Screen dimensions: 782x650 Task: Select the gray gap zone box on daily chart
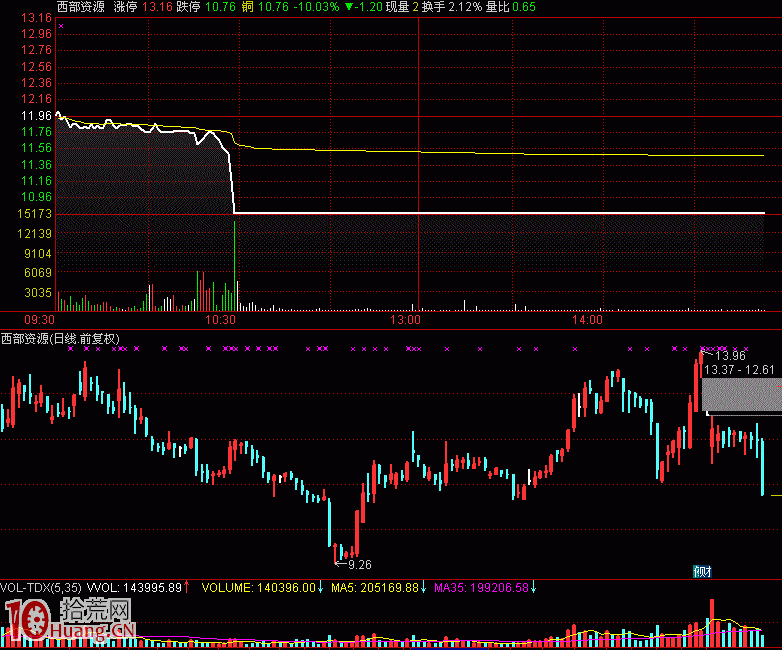(x=742, y=395)
